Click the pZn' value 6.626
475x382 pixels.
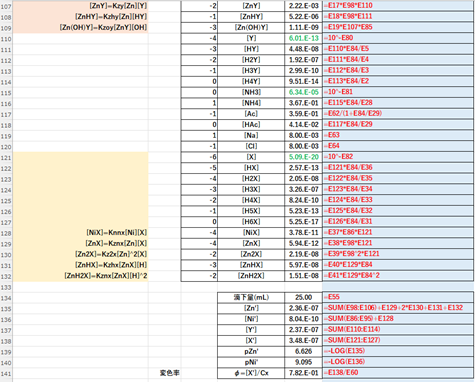click(x=303, y=351)
